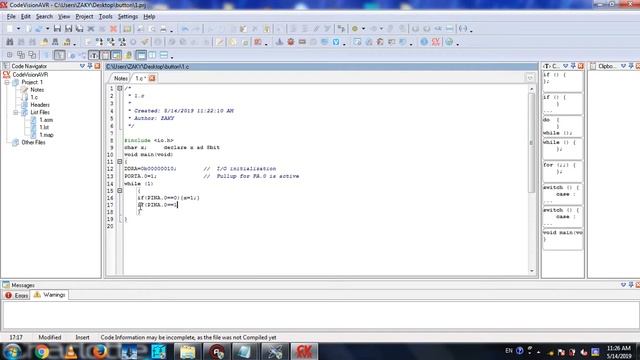Viewport: 640px width, 360px height.
Task: Click the globe web icon in toolbar
Action: pos(449,42)
